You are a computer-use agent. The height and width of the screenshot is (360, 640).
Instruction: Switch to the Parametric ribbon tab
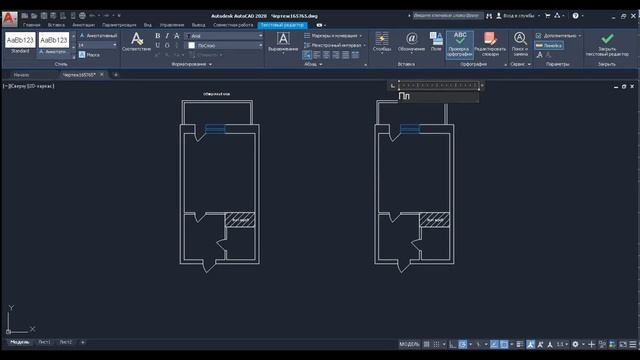[x=119, y=25]
